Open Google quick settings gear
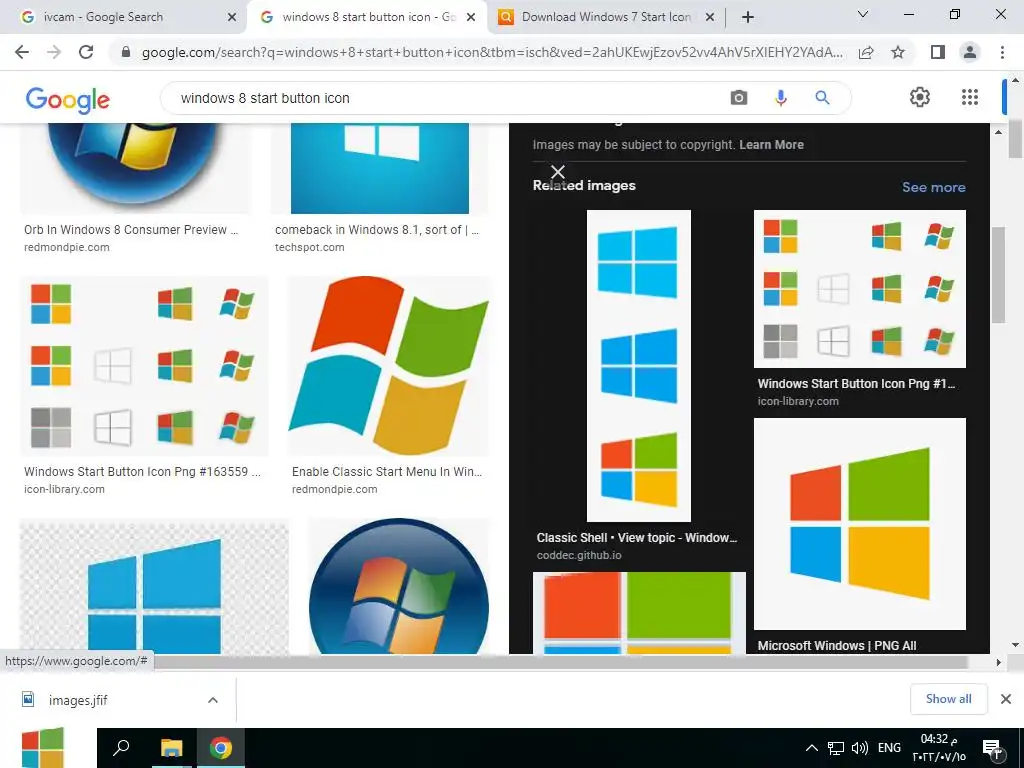Screen dimensions: 1024x768 pos(920,97)
